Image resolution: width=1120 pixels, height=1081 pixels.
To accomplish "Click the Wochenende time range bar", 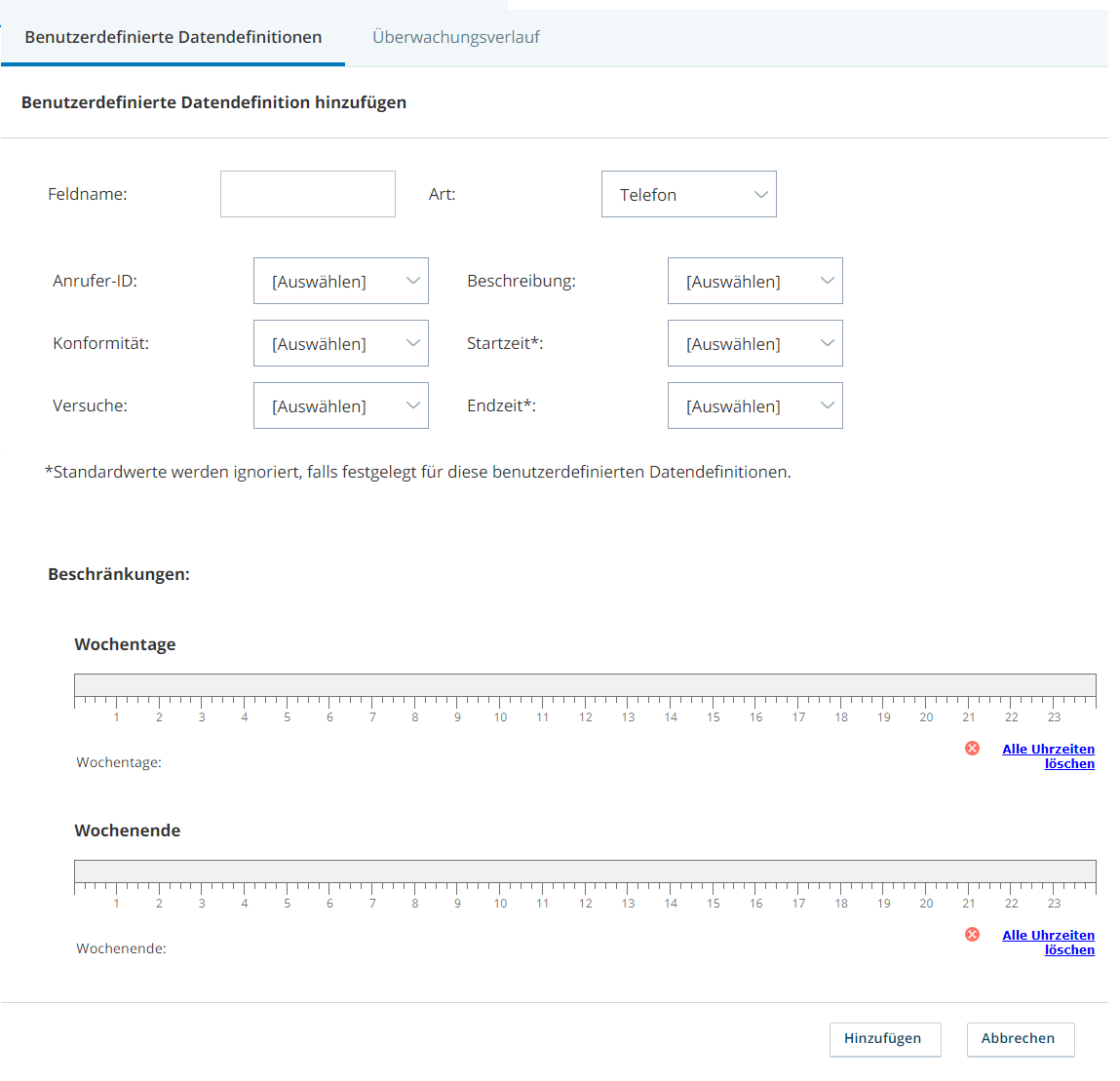I will click(x=585, y=871).
